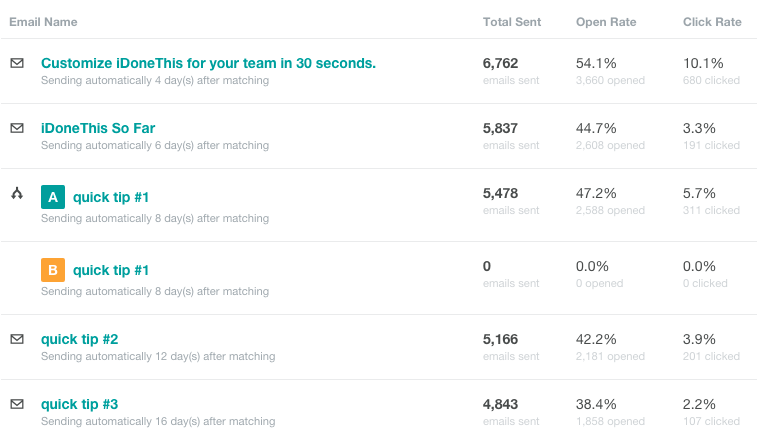This screenshot has height=441, width=757.
Task: Sort by Total Sent column header
Action: [512, 22]
